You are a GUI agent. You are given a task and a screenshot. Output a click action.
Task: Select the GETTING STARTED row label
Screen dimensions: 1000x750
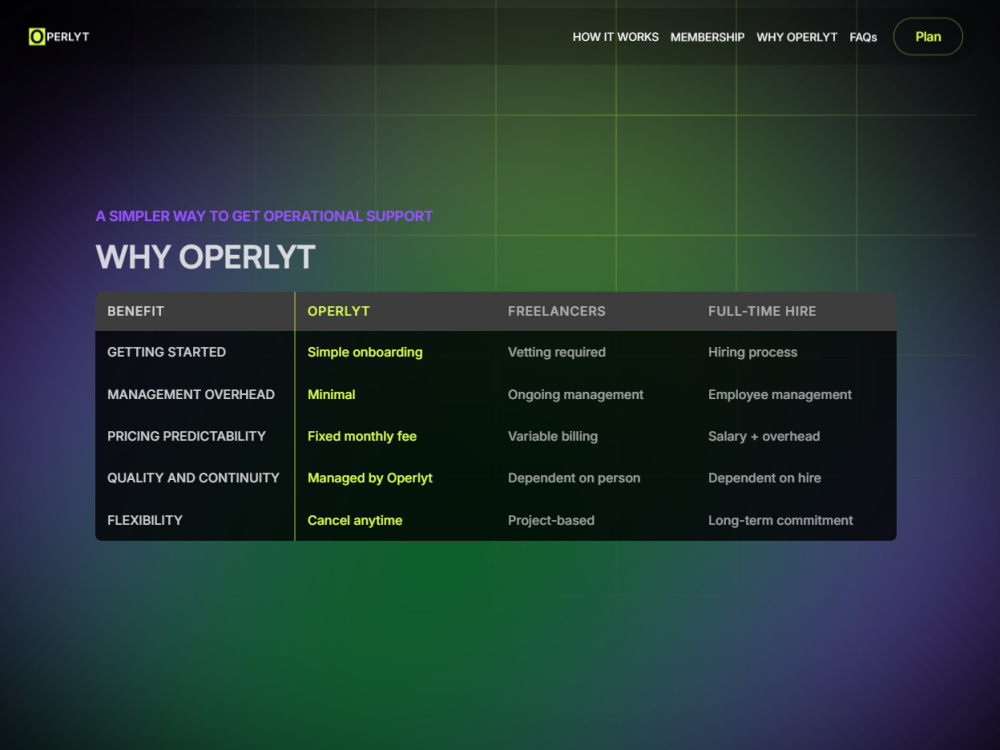166,352
